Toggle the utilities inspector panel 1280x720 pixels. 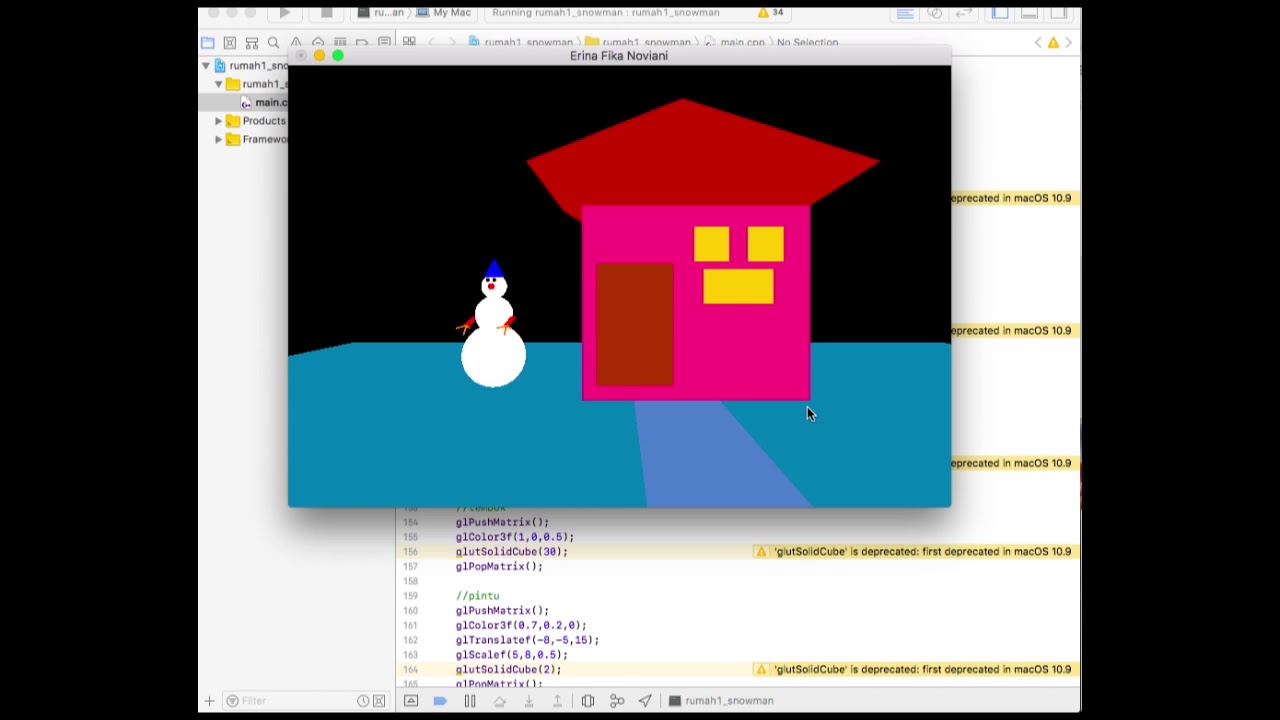click(x=1060, y=13)
